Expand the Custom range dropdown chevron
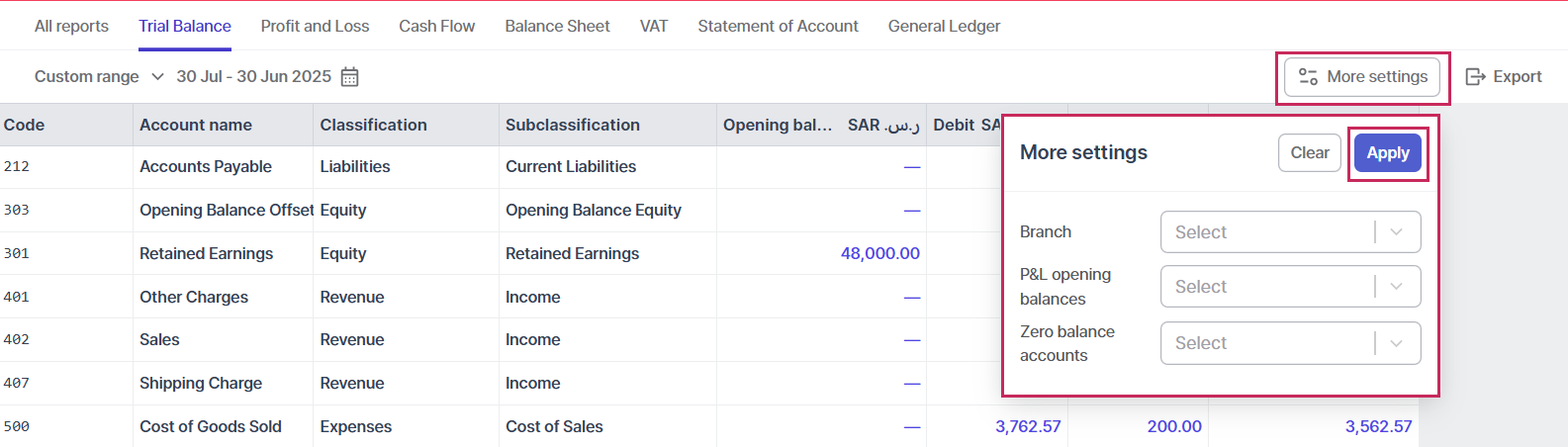1568x447 pixels. pos(158,77)
